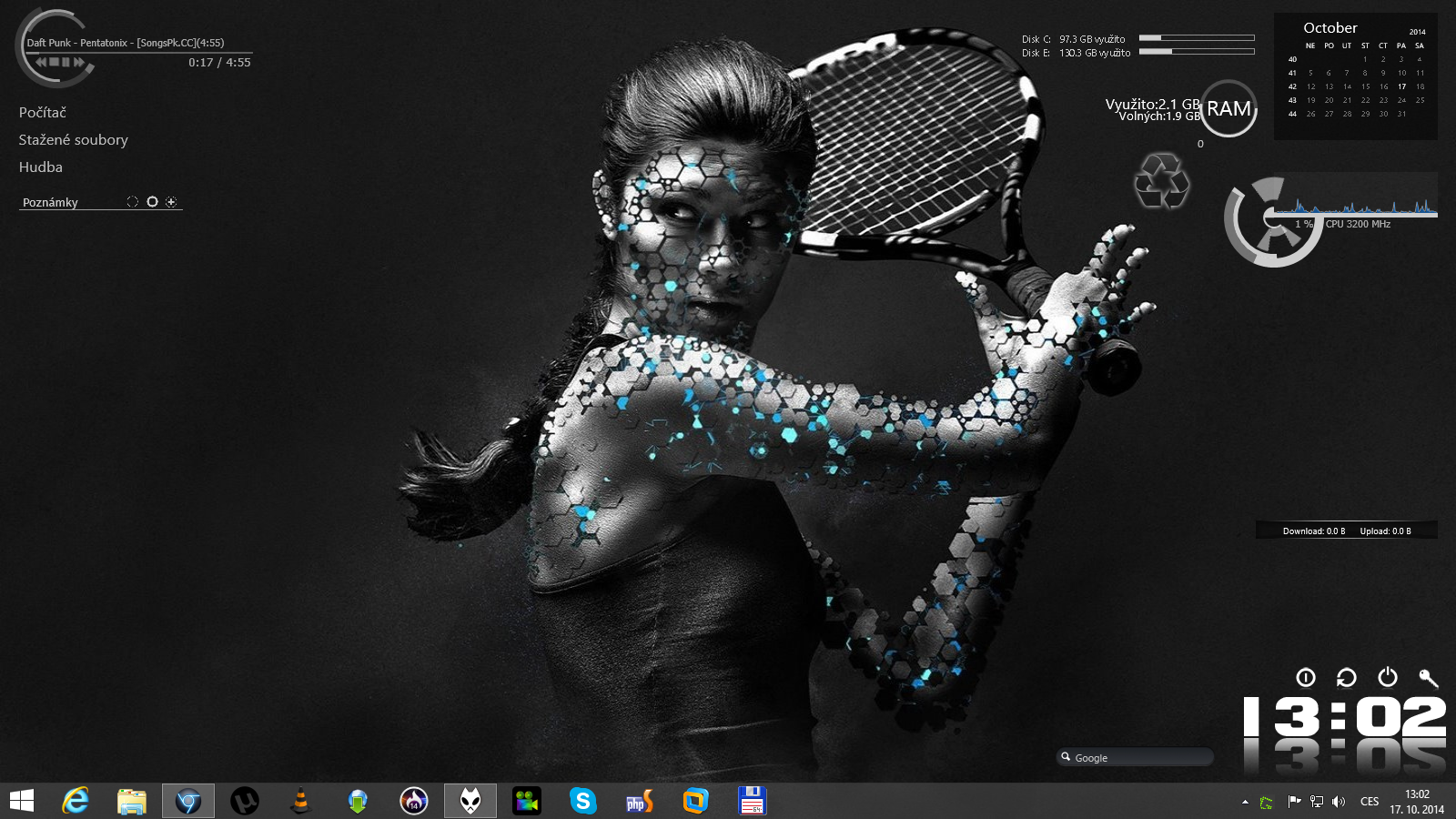The image size is (1456, 819).
Task: Click the plus circle icon beside Poznámky
Action: click(171, 202)
